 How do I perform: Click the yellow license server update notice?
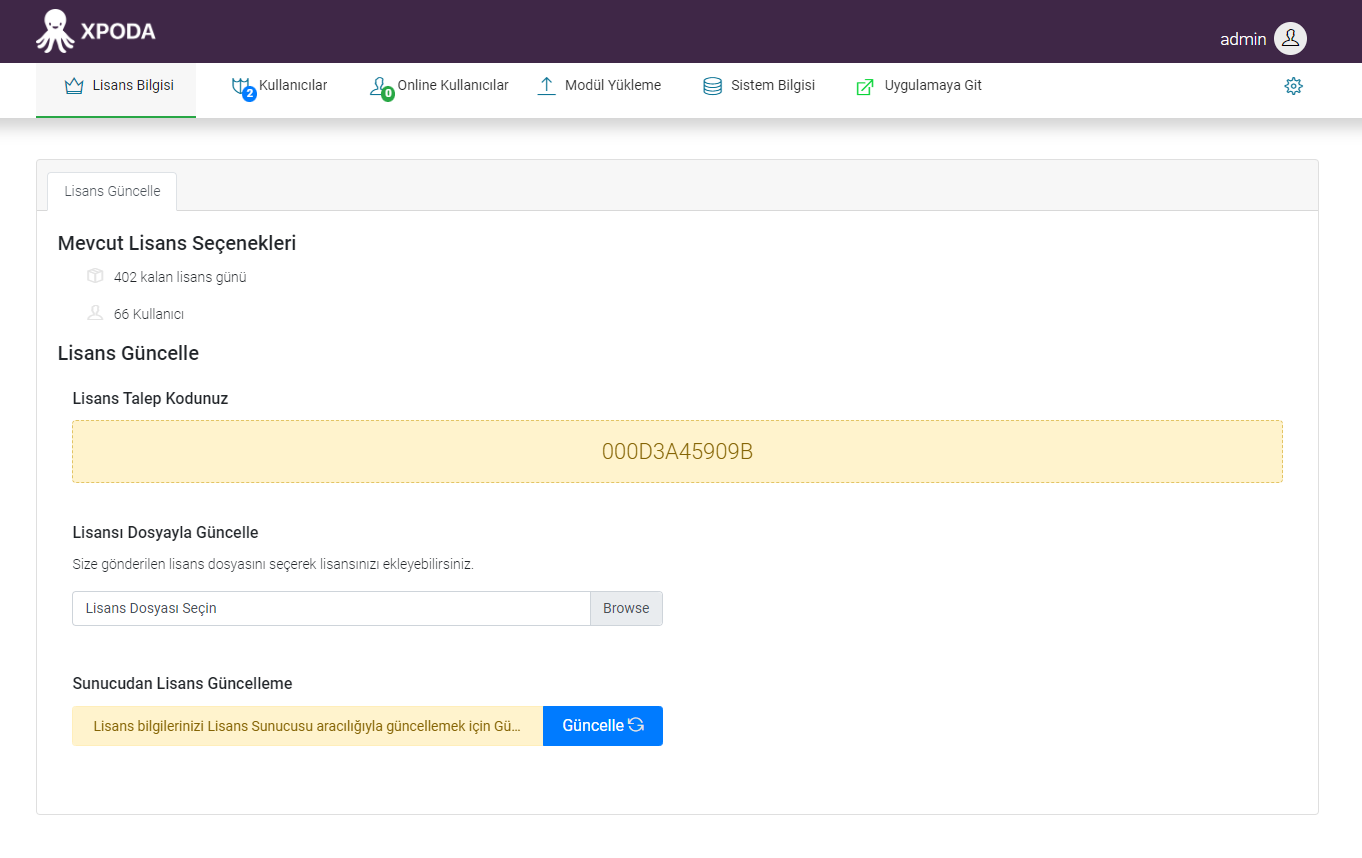coord(308,726)
